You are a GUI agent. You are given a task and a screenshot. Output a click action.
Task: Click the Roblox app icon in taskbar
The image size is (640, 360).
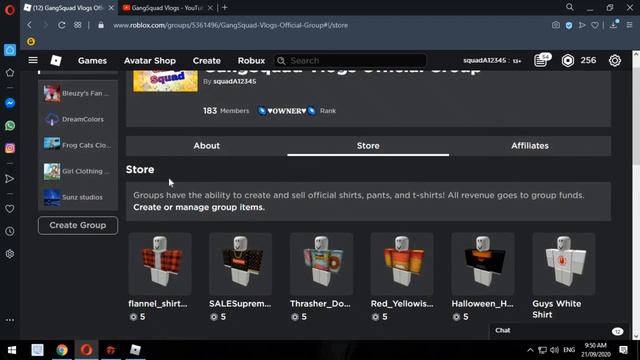pyautogui.click(x=135, y=350)
